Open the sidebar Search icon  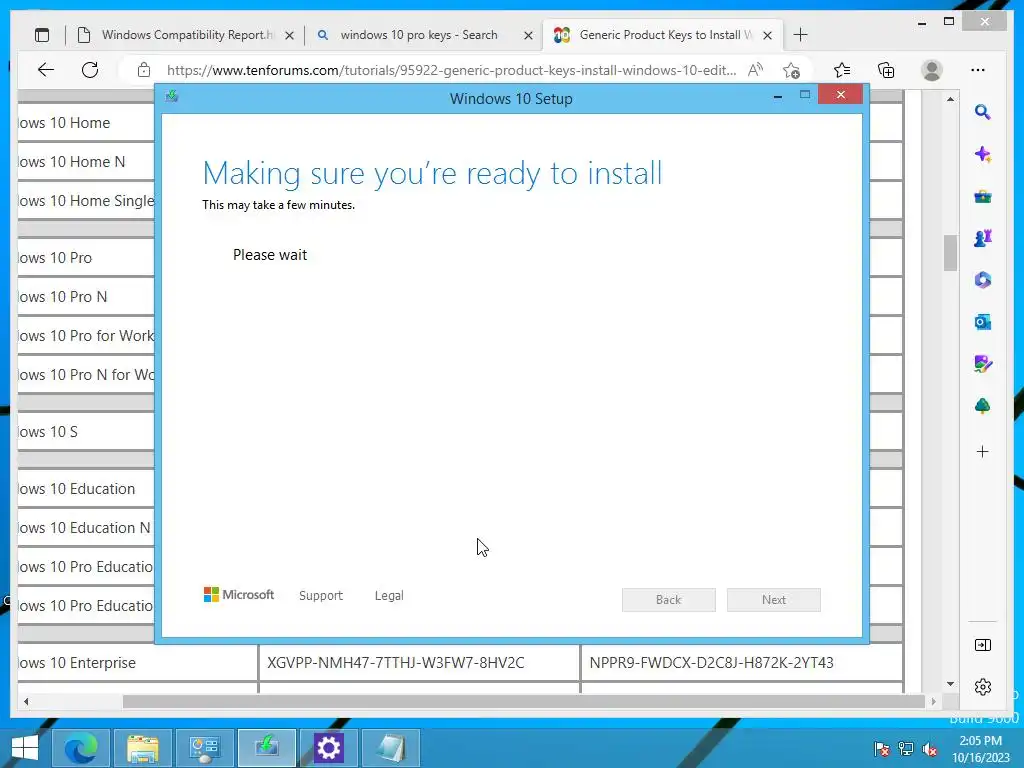983,112
